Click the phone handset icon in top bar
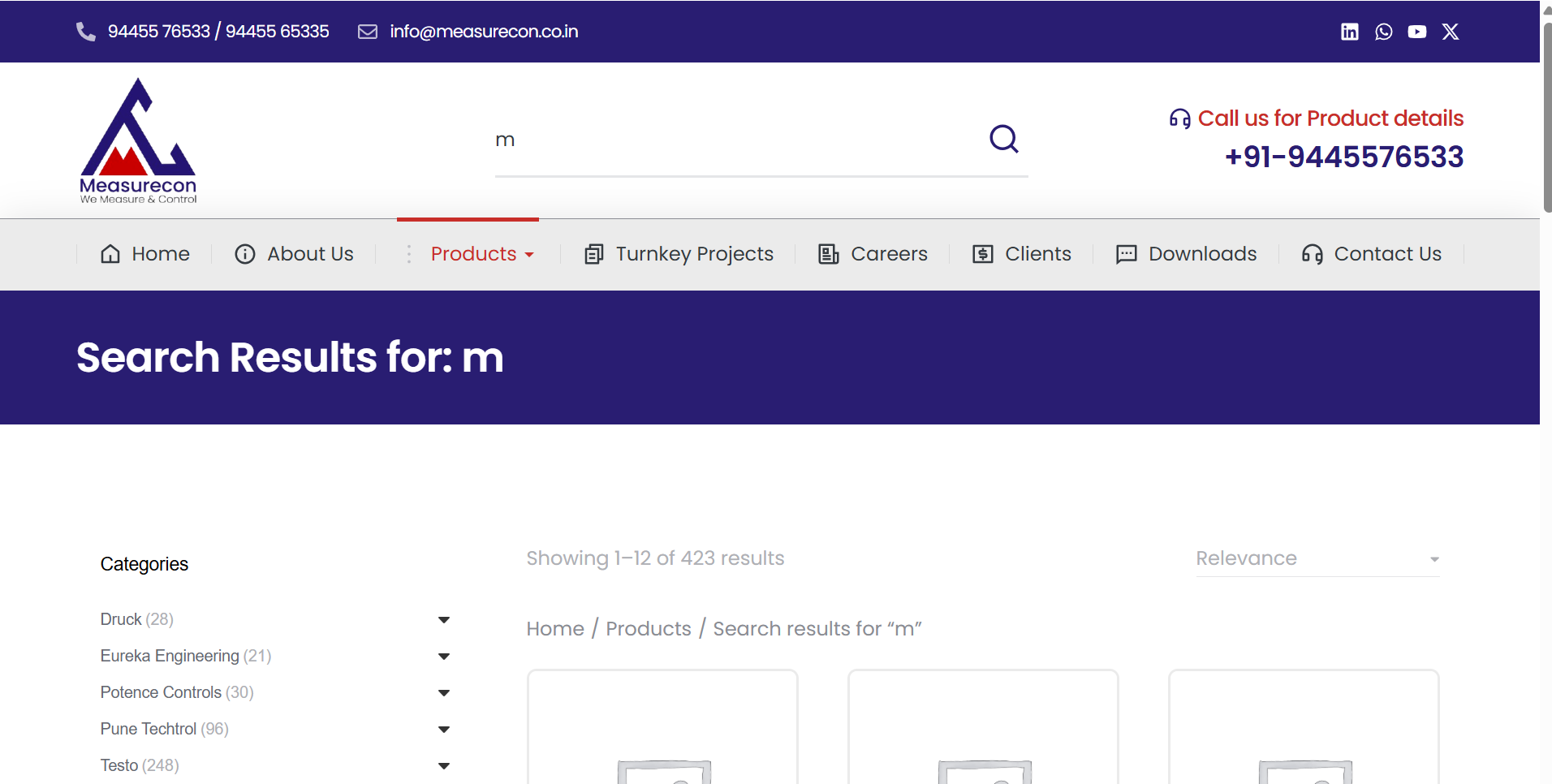Viewport: 1552px width, 784px height. (85, 32)
